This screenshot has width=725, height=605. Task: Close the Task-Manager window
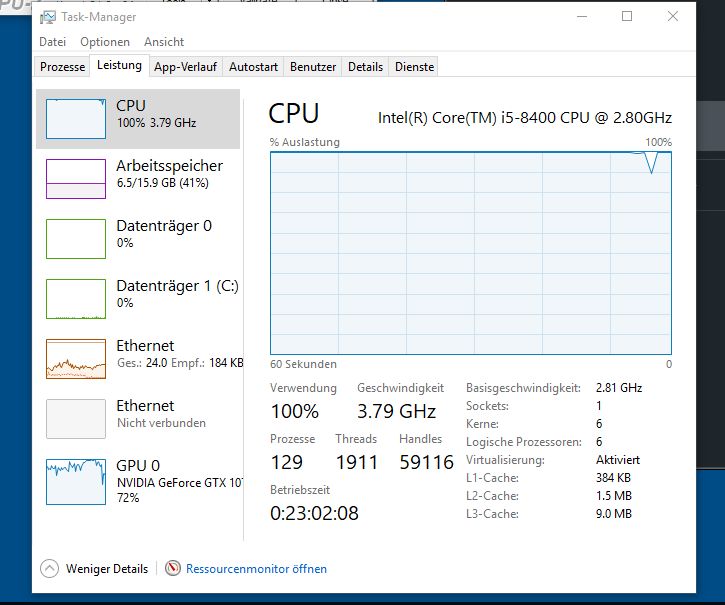click(x=673, y=17)
